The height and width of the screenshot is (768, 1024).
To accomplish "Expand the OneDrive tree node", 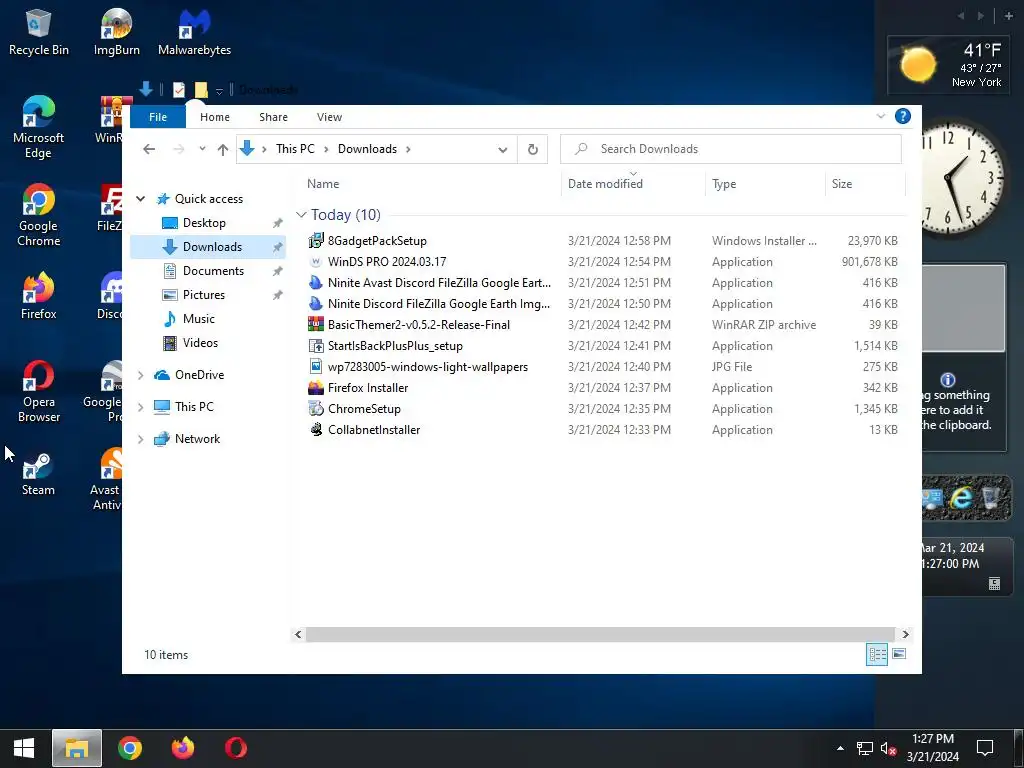I will click(140, 375).
